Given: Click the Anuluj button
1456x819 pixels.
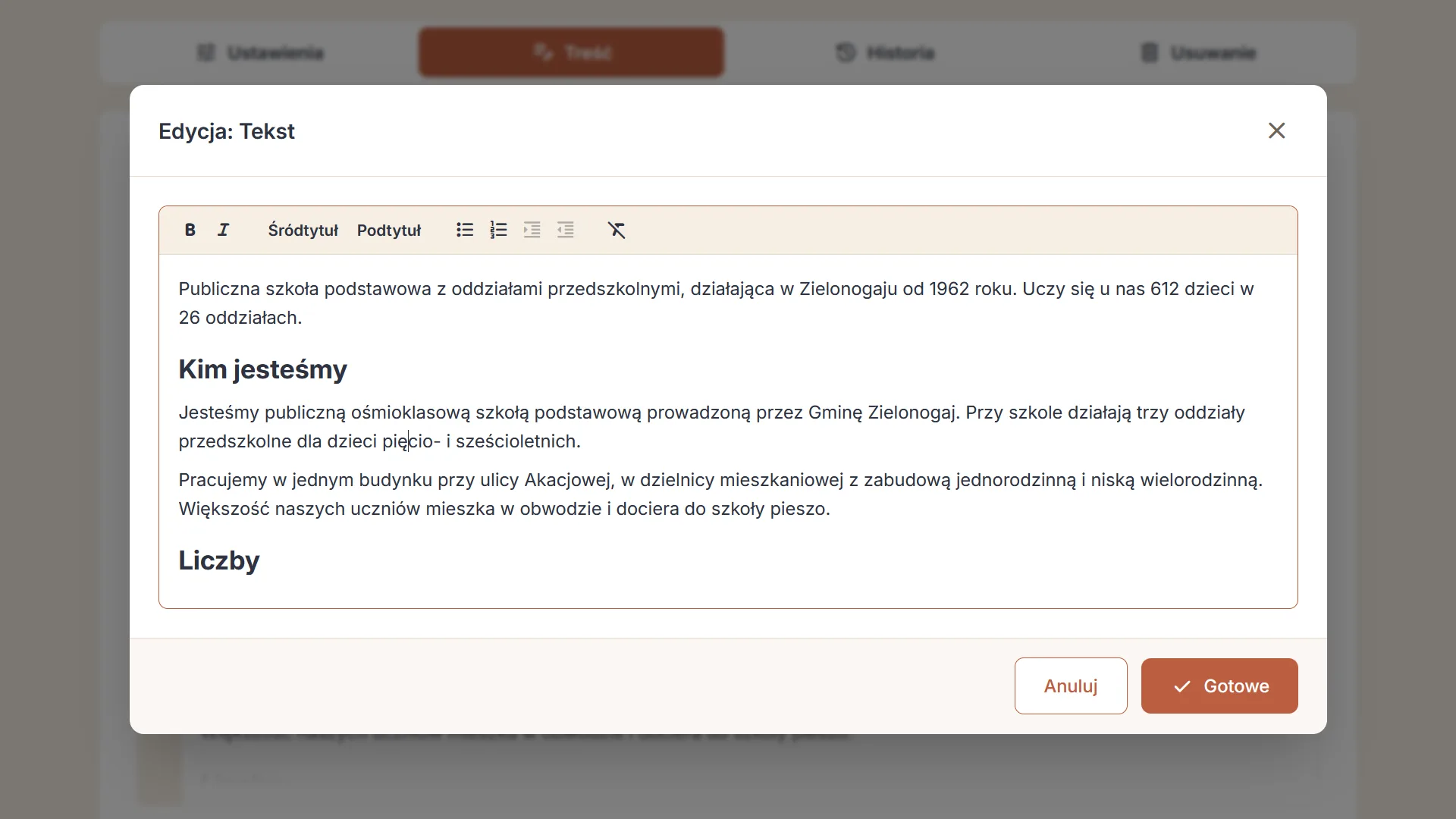Looking at the screenshot, I should click(x=1071, y=686).
